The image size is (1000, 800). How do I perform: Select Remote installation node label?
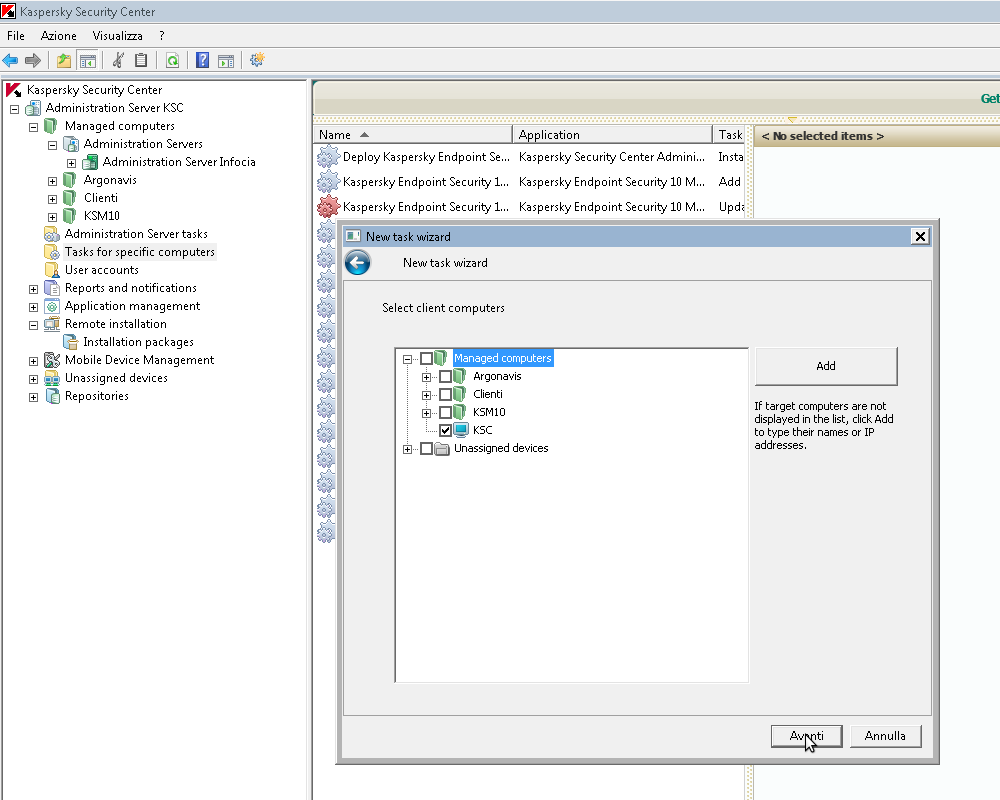tap(115, 324)
